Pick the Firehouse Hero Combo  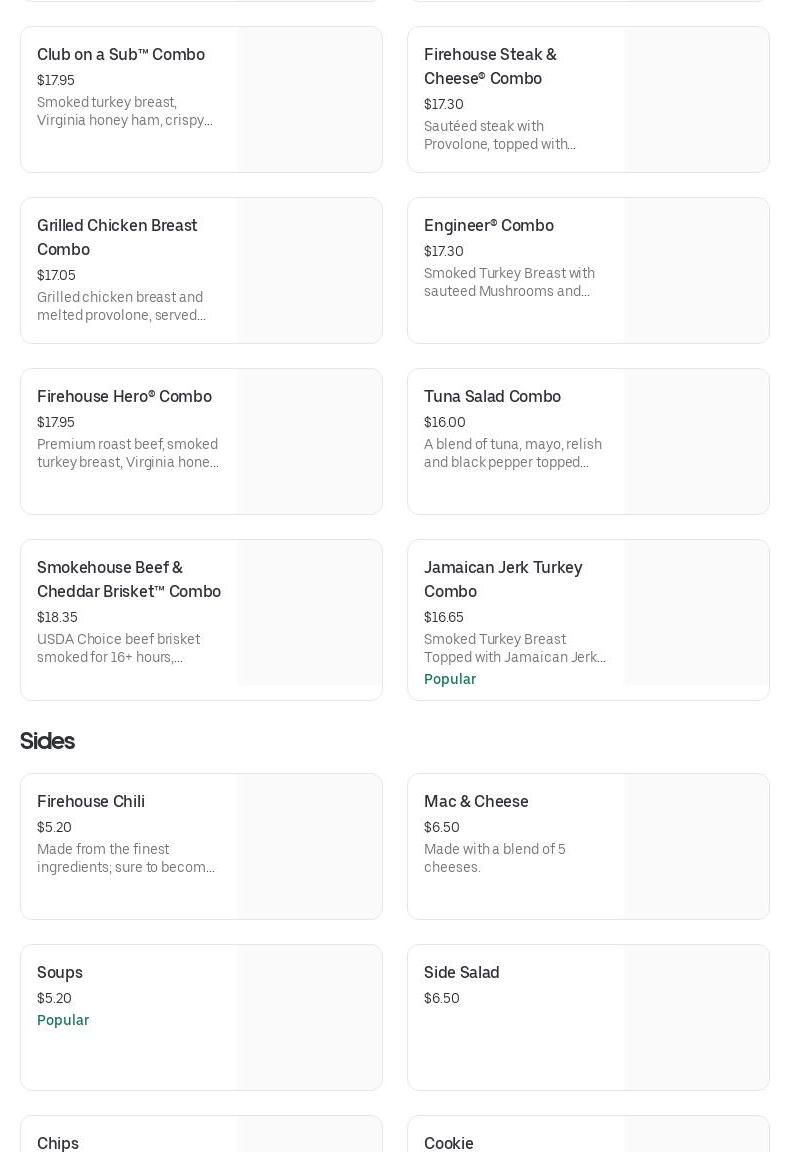tap(124, 397)
